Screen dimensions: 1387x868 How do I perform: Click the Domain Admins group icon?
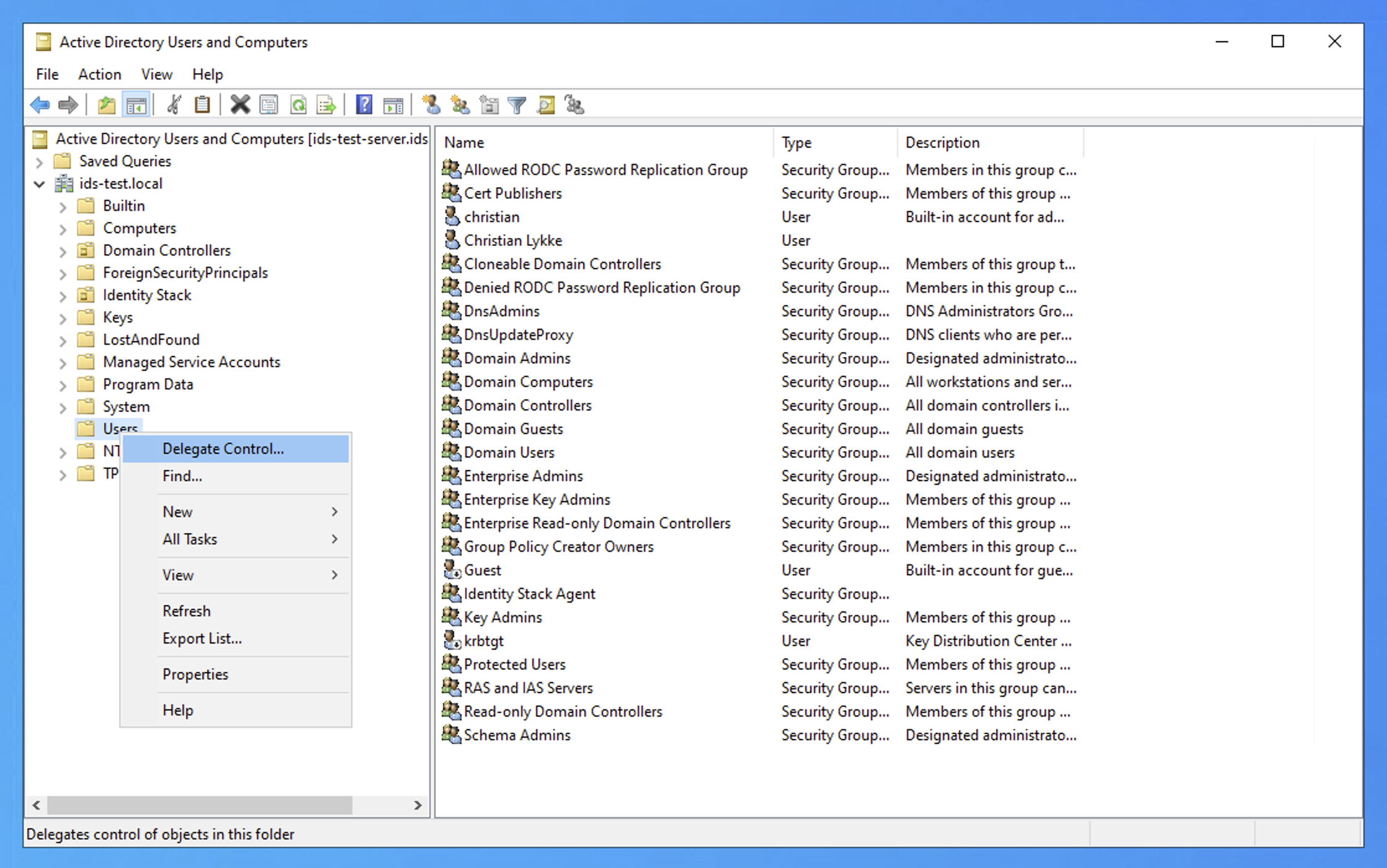(451, 358)
